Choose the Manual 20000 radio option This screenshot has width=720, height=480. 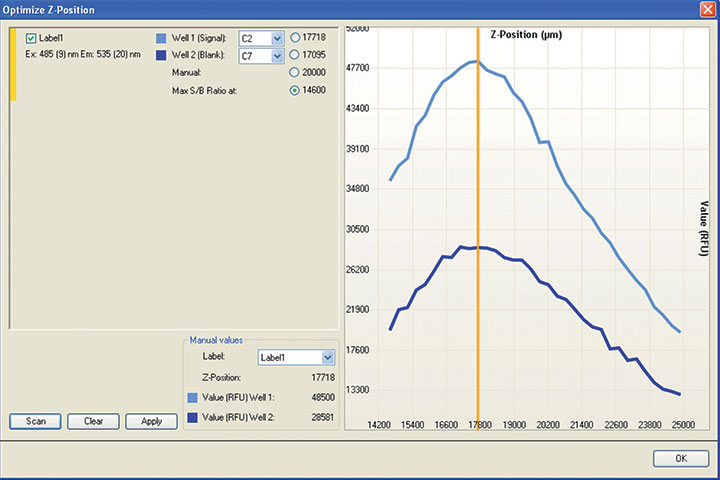point(295,73)
